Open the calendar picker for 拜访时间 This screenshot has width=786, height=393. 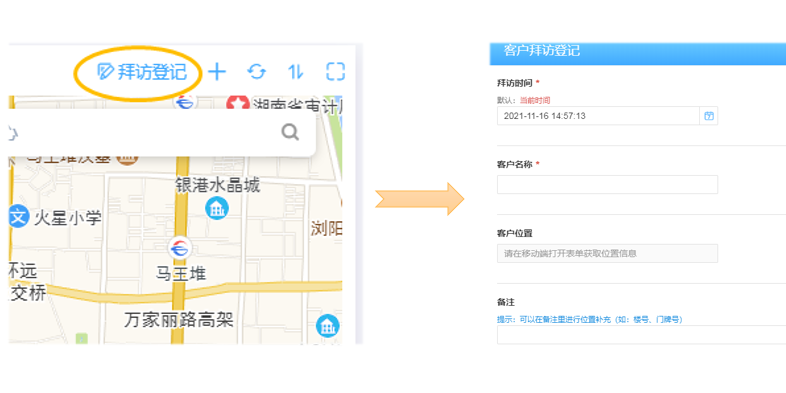[709, 116]
